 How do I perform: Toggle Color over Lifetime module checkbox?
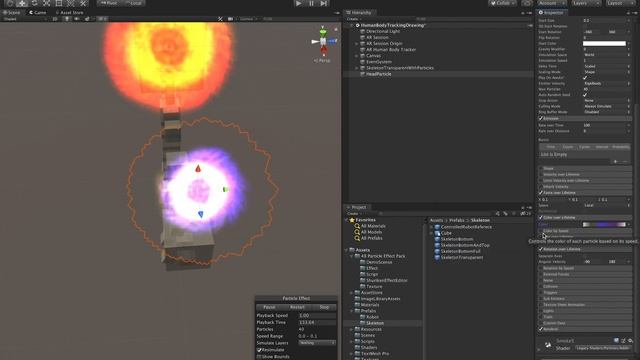541,218
